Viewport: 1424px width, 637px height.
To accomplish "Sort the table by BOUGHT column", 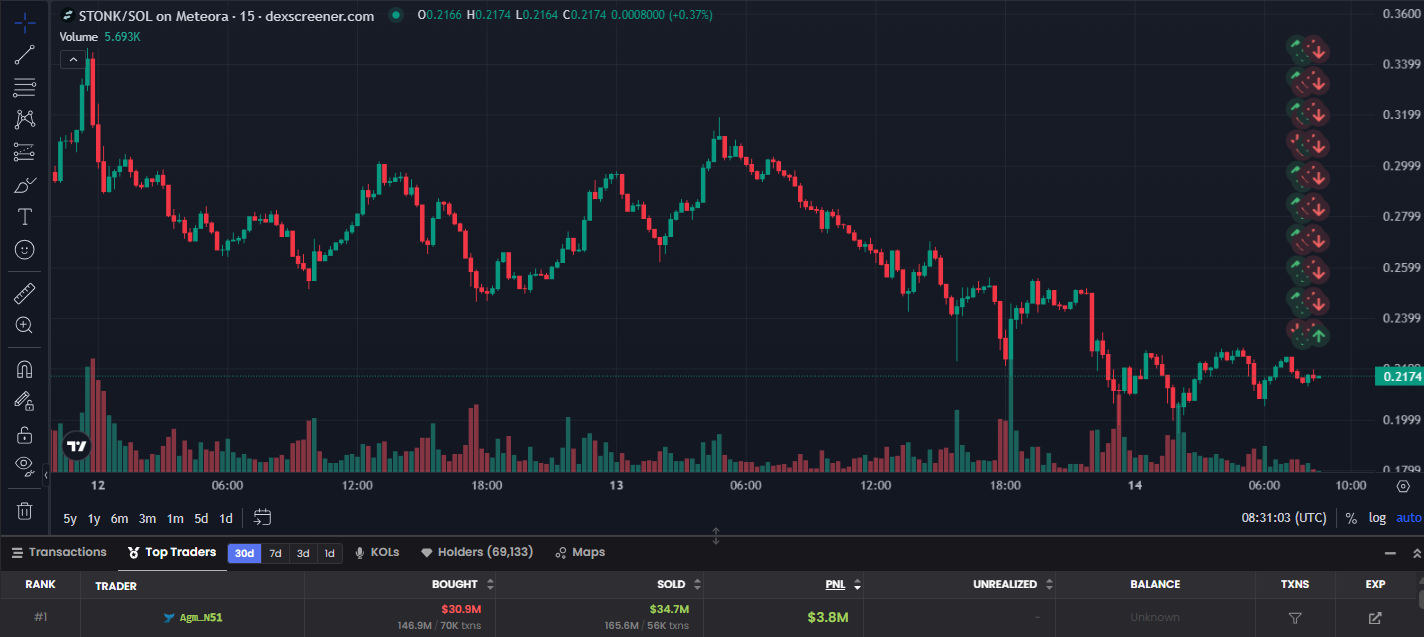I will coord(461,584).
